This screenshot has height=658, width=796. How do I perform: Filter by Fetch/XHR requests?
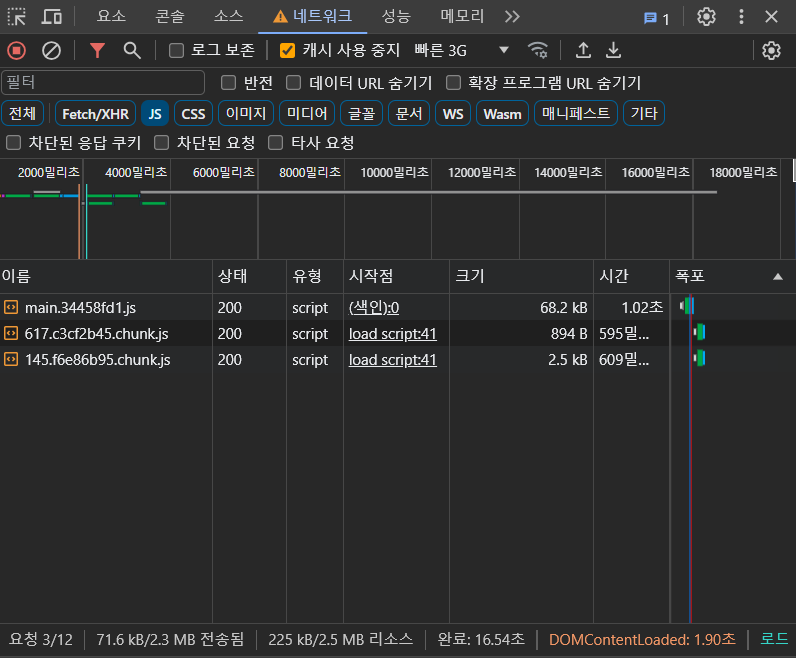pyautogui.click(x=95, y=113)
